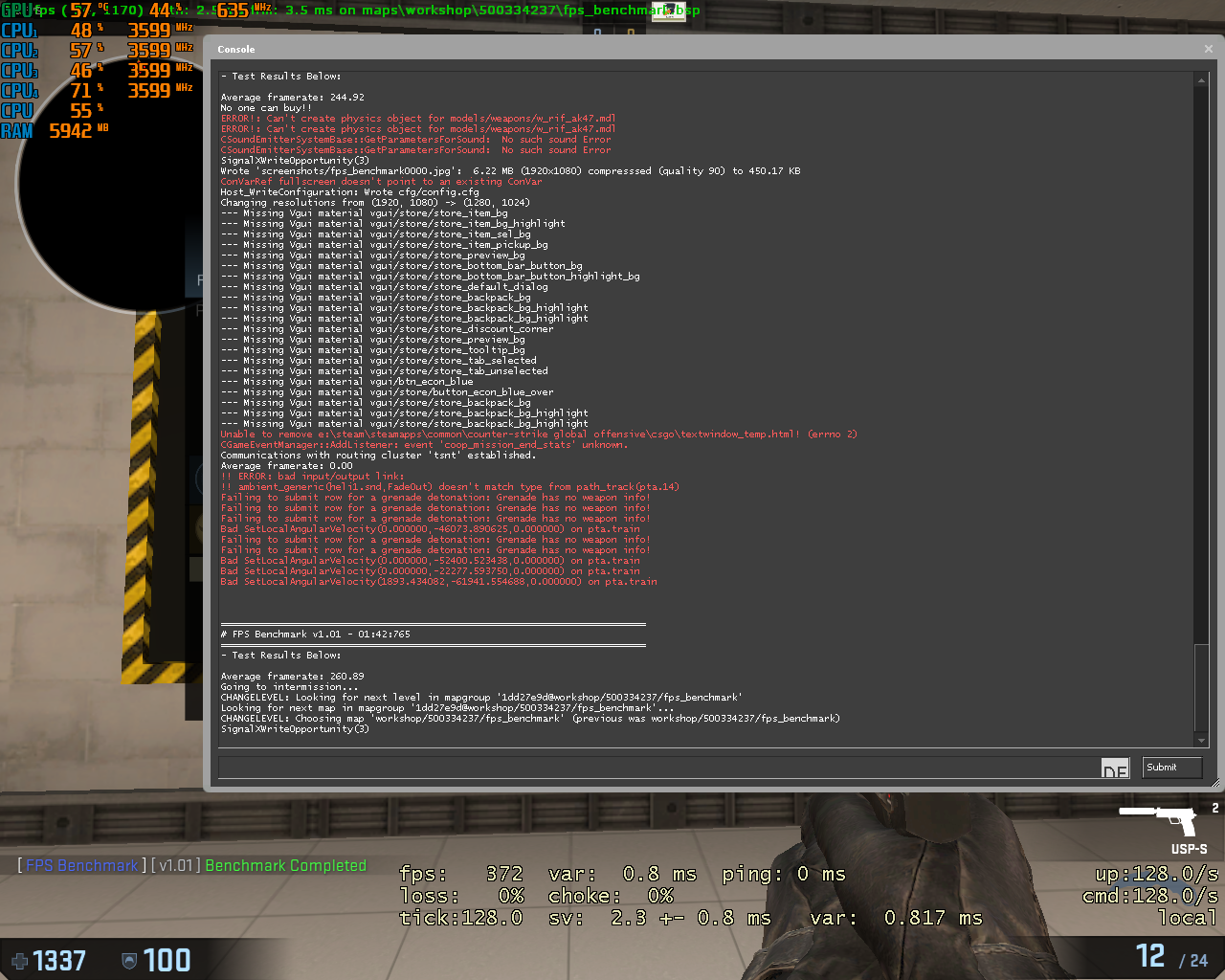Click the 'fps: 372' net graph value
The width and height of the screenshot is (1225, 980).
click(461, 874)
